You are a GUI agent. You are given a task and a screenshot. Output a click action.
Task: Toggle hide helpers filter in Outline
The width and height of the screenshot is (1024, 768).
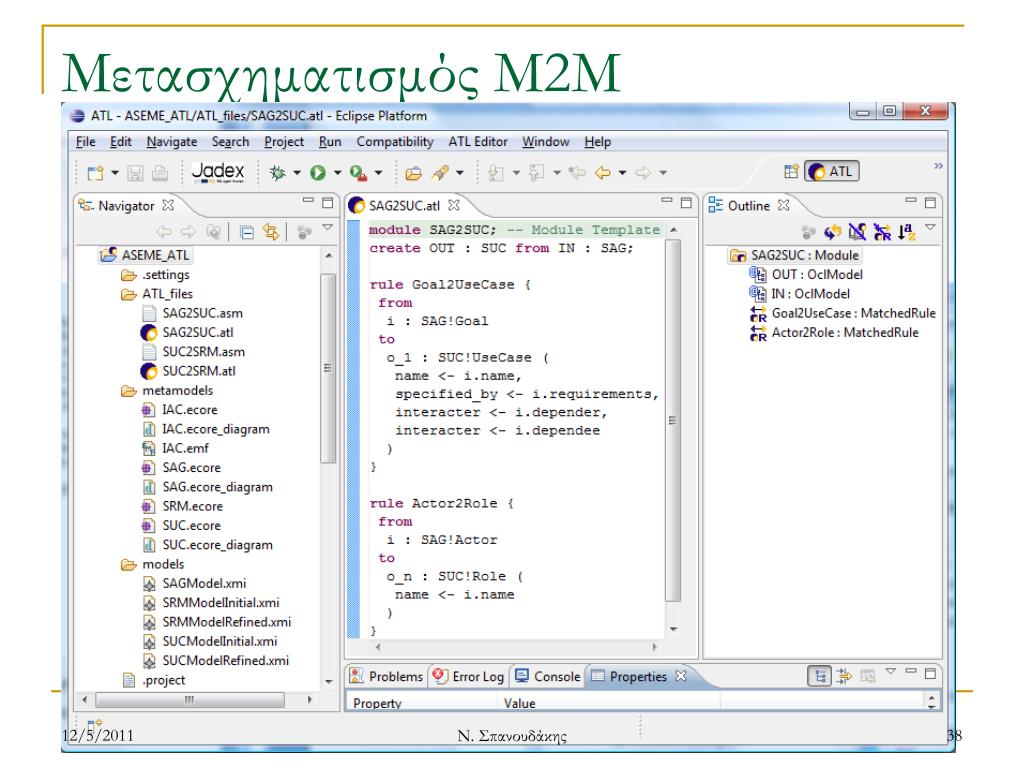pyautogui.click(x=857, y=232)
